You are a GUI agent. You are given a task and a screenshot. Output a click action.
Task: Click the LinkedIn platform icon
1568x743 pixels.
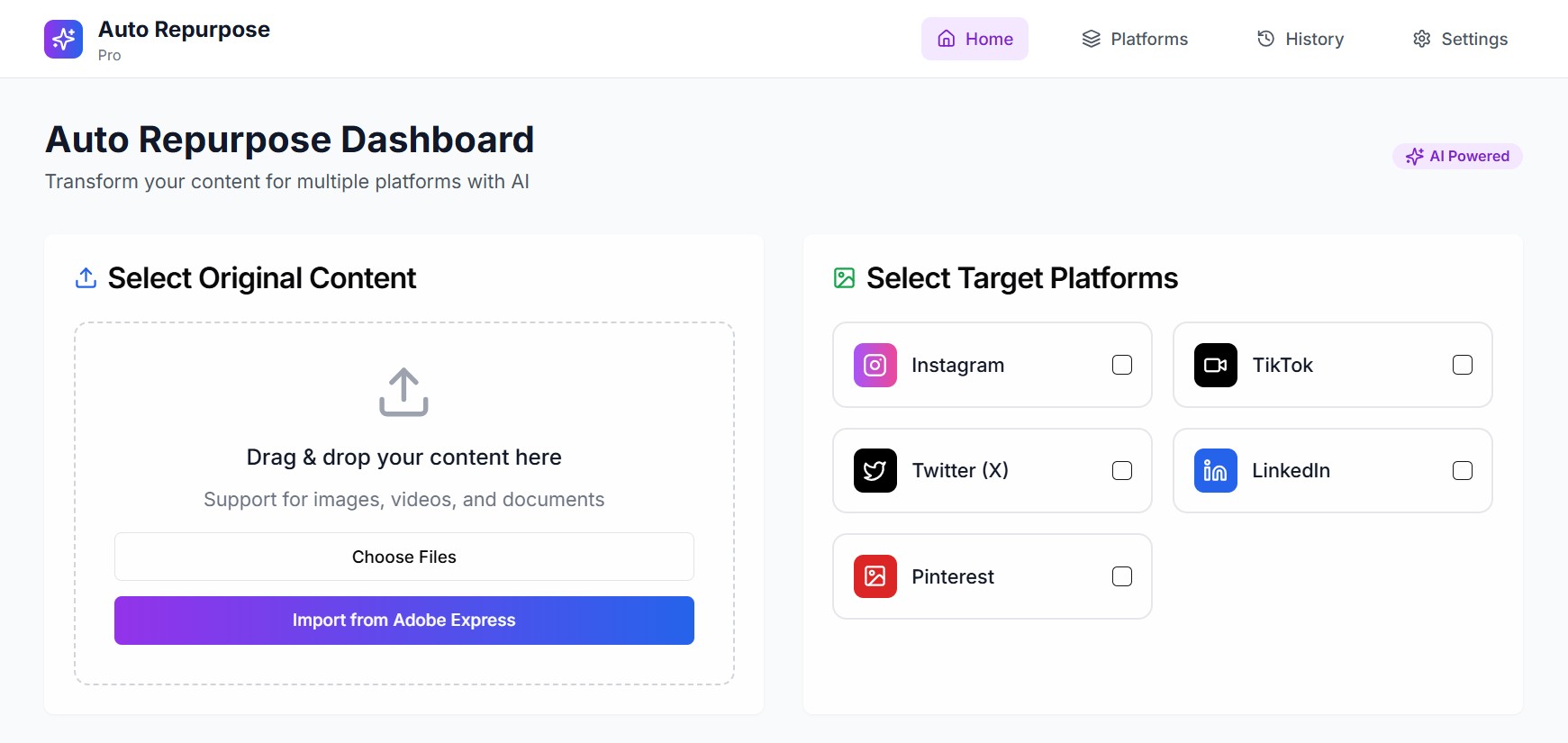click(1215, 470)
